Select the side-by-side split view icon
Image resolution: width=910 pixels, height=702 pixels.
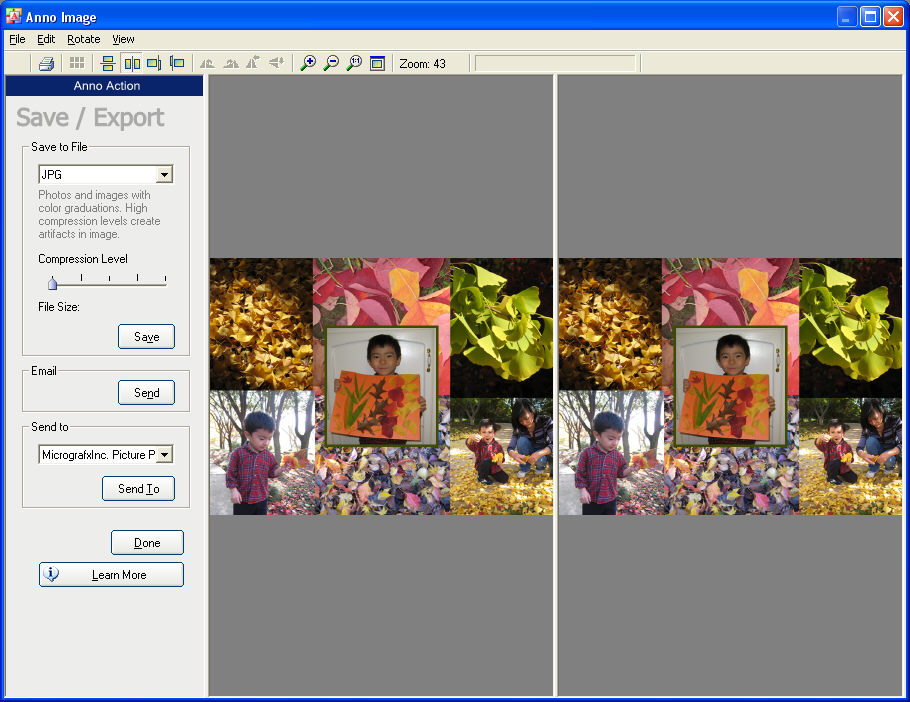click(132, 63)
